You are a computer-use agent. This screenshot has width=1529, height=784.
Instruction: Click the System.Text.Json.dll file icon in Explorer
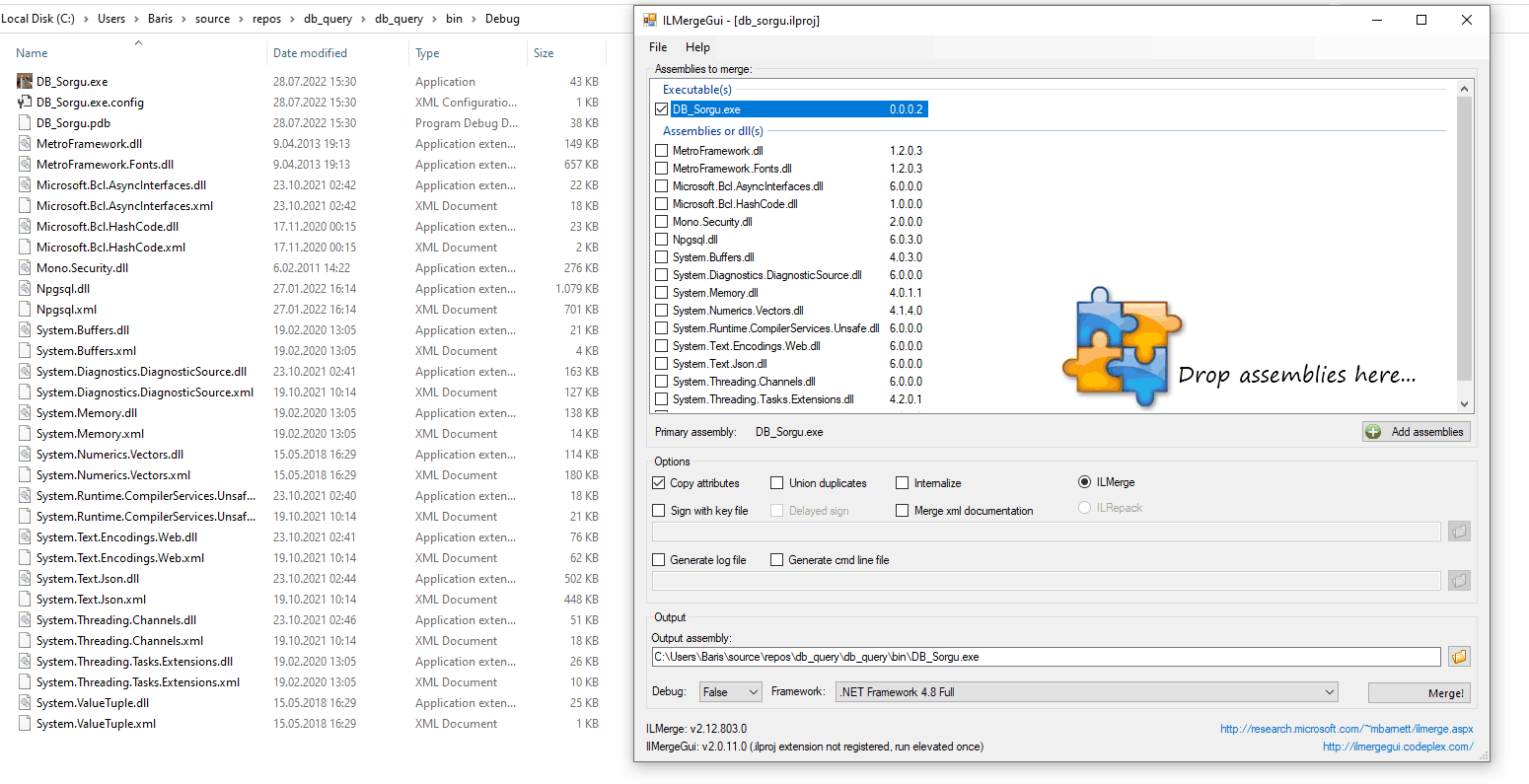coord(25,578)
